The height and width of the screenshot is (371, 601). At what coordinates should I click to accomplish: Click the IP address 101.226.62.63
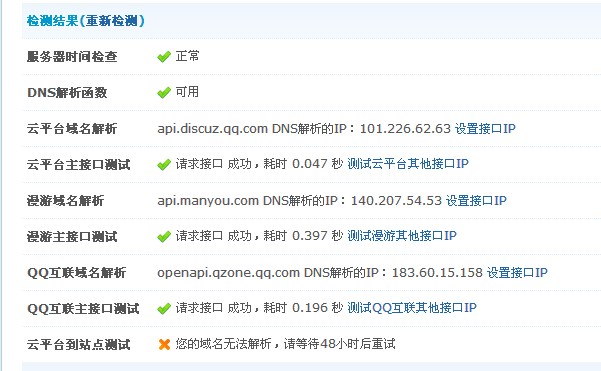pos(405,128)
